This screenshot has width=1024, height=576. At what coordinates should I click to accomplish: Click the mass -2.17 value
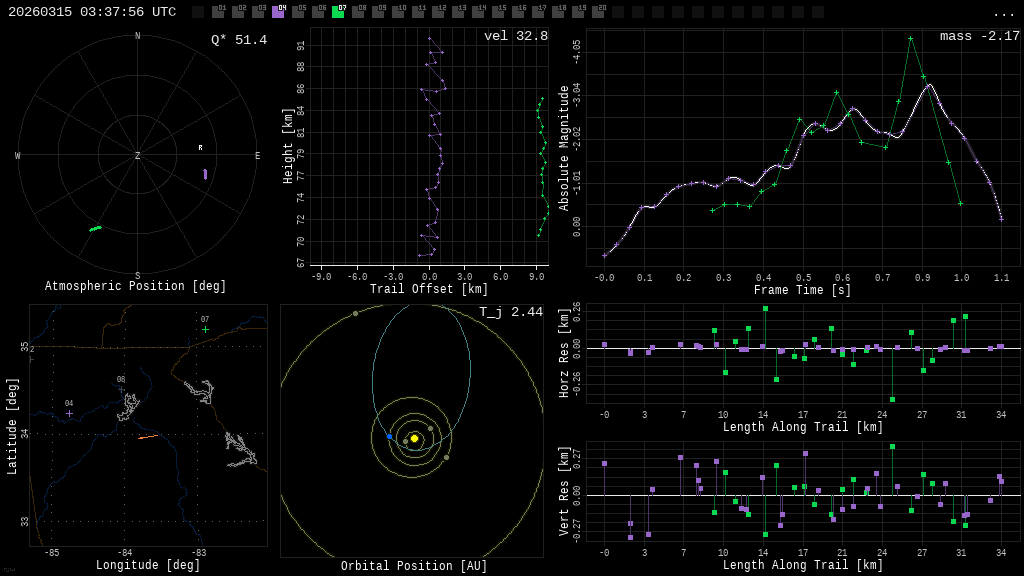coord(979,36)
